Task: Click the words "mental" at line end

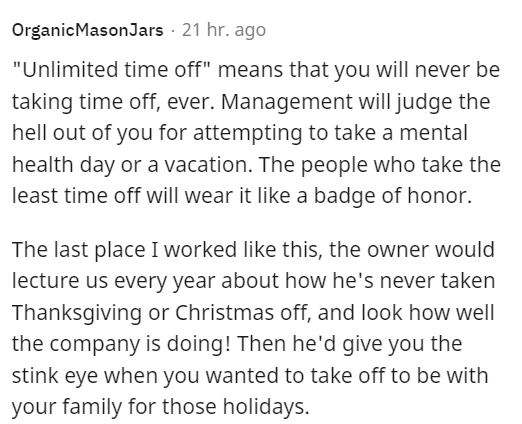Action: coord(433,133)
